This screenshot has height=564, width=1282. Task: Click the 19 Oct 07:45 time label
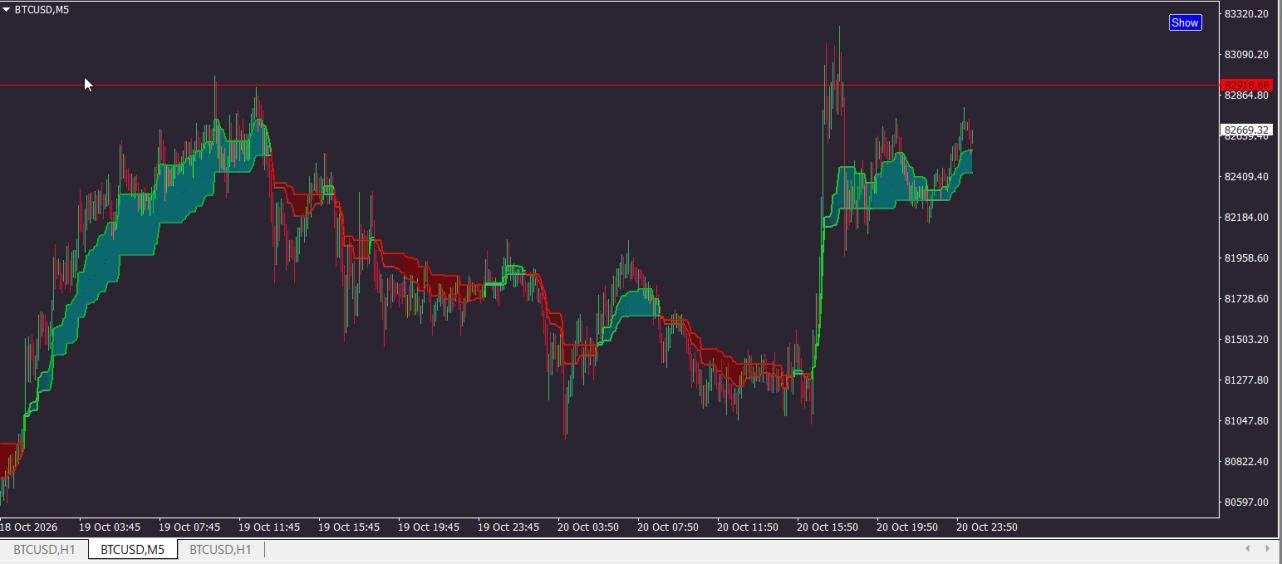pyautogui.click(x=189, y=527)
